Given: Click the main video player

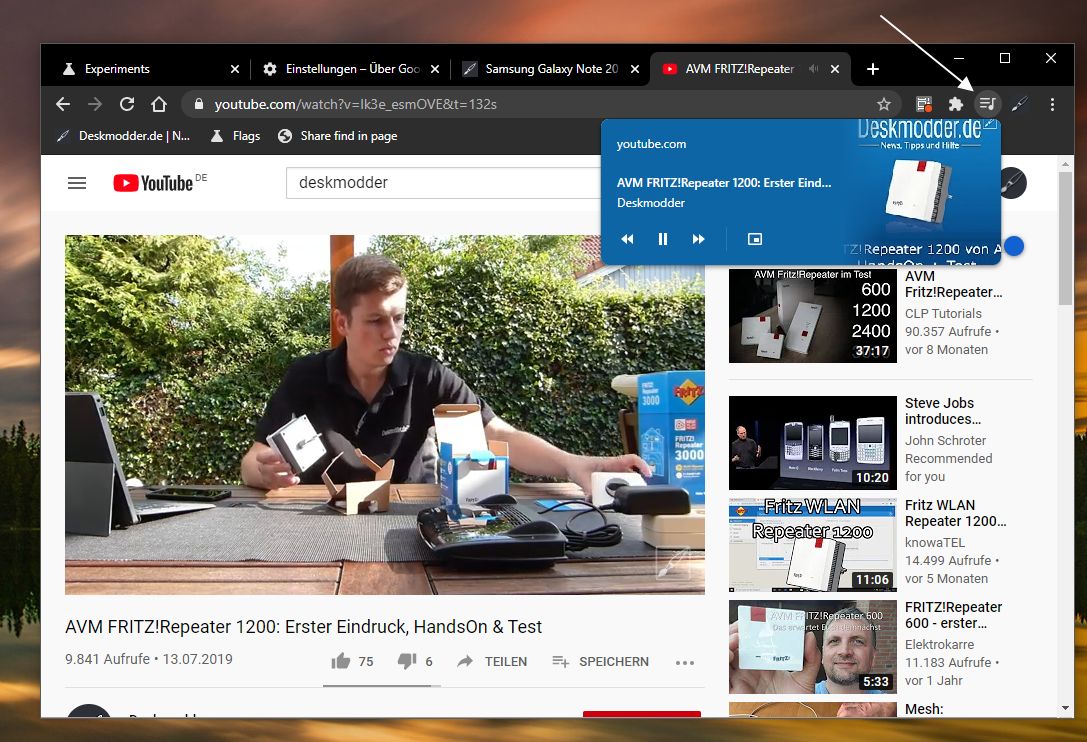Looking at the screenshot, I should pos(385,415).
